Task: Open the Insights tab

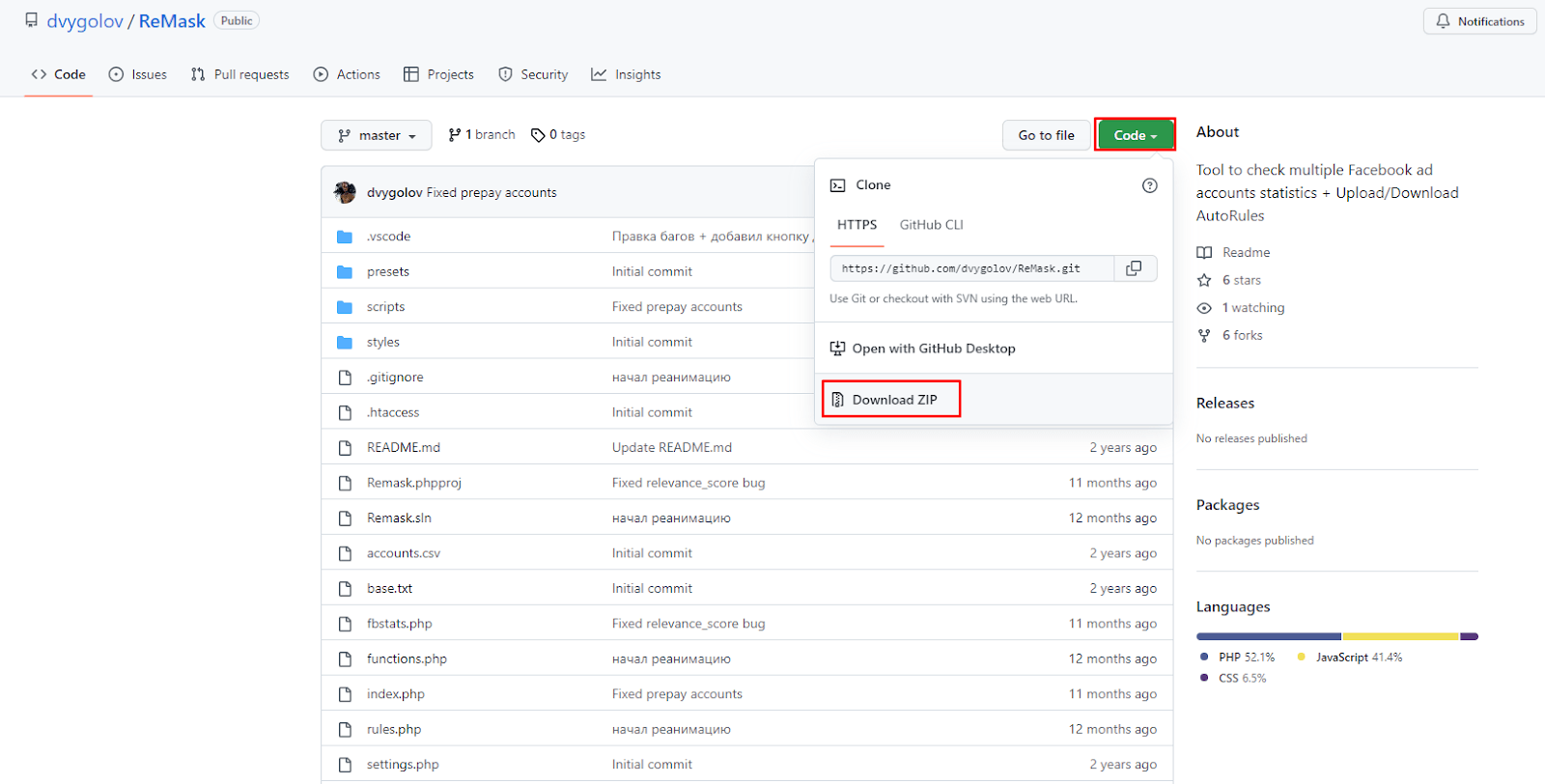Action: point(626,74)
